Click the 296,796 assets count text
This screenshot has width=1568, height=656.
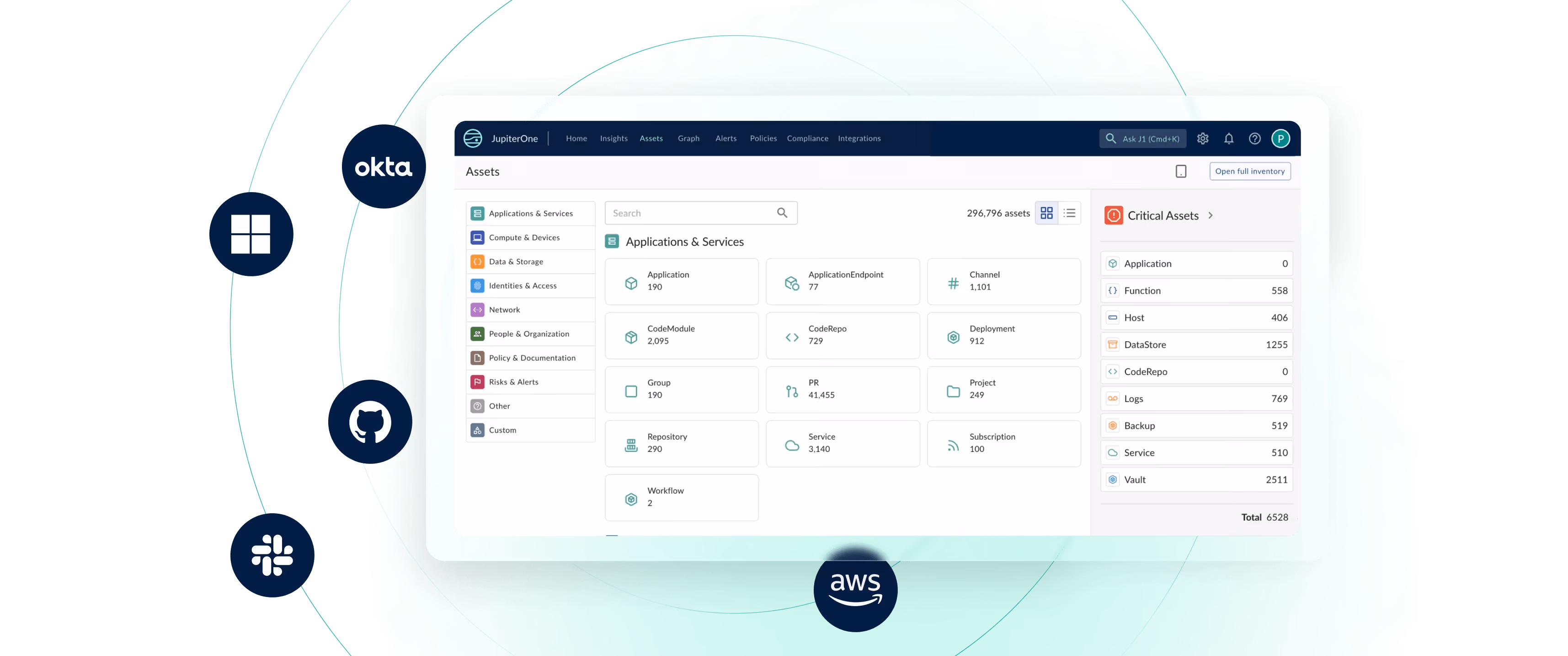pyautogui.click(x=997, y=213)
